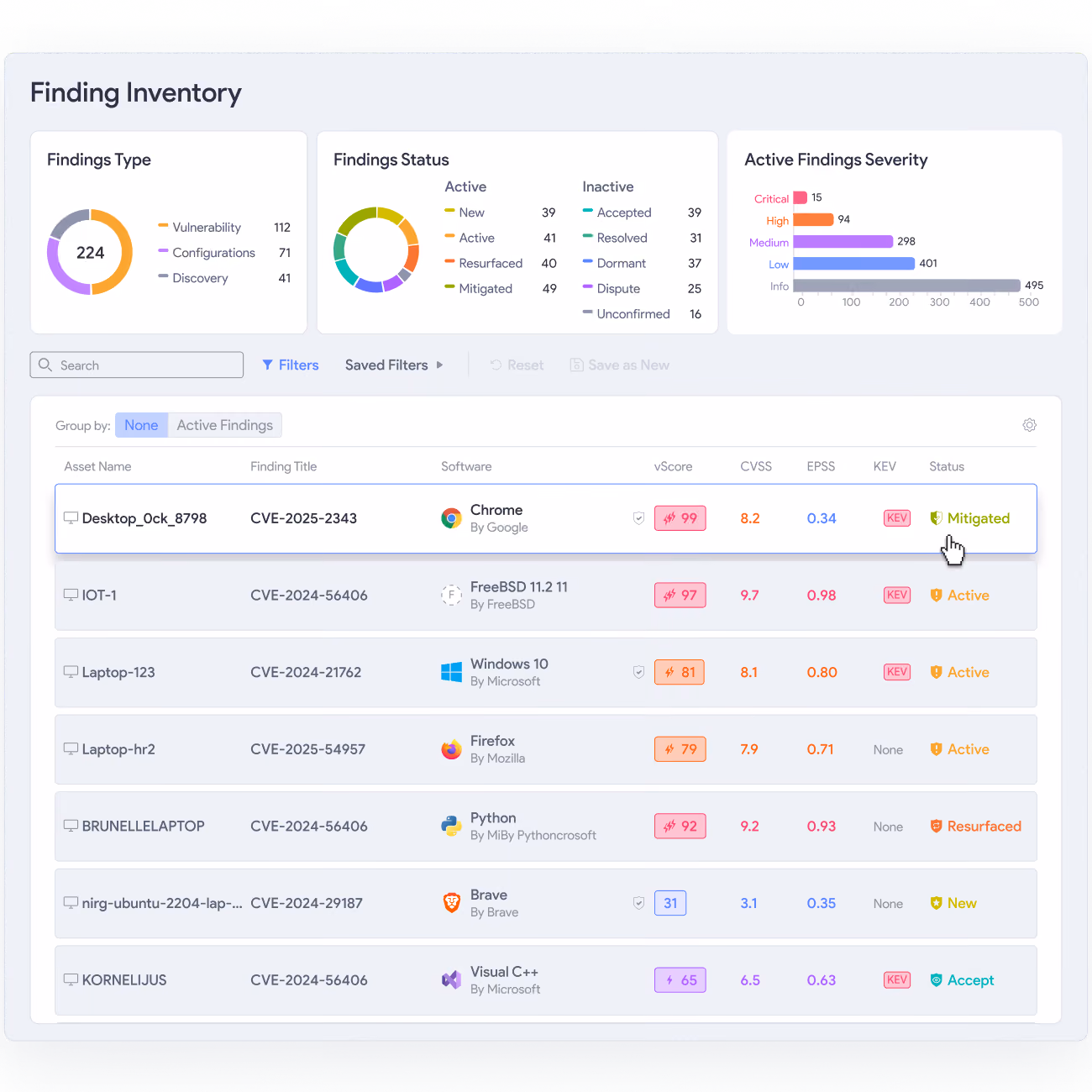The image size is (1092, 1092).
Task: Click the Findings Type donut chart
Action: tap(90, 252)
